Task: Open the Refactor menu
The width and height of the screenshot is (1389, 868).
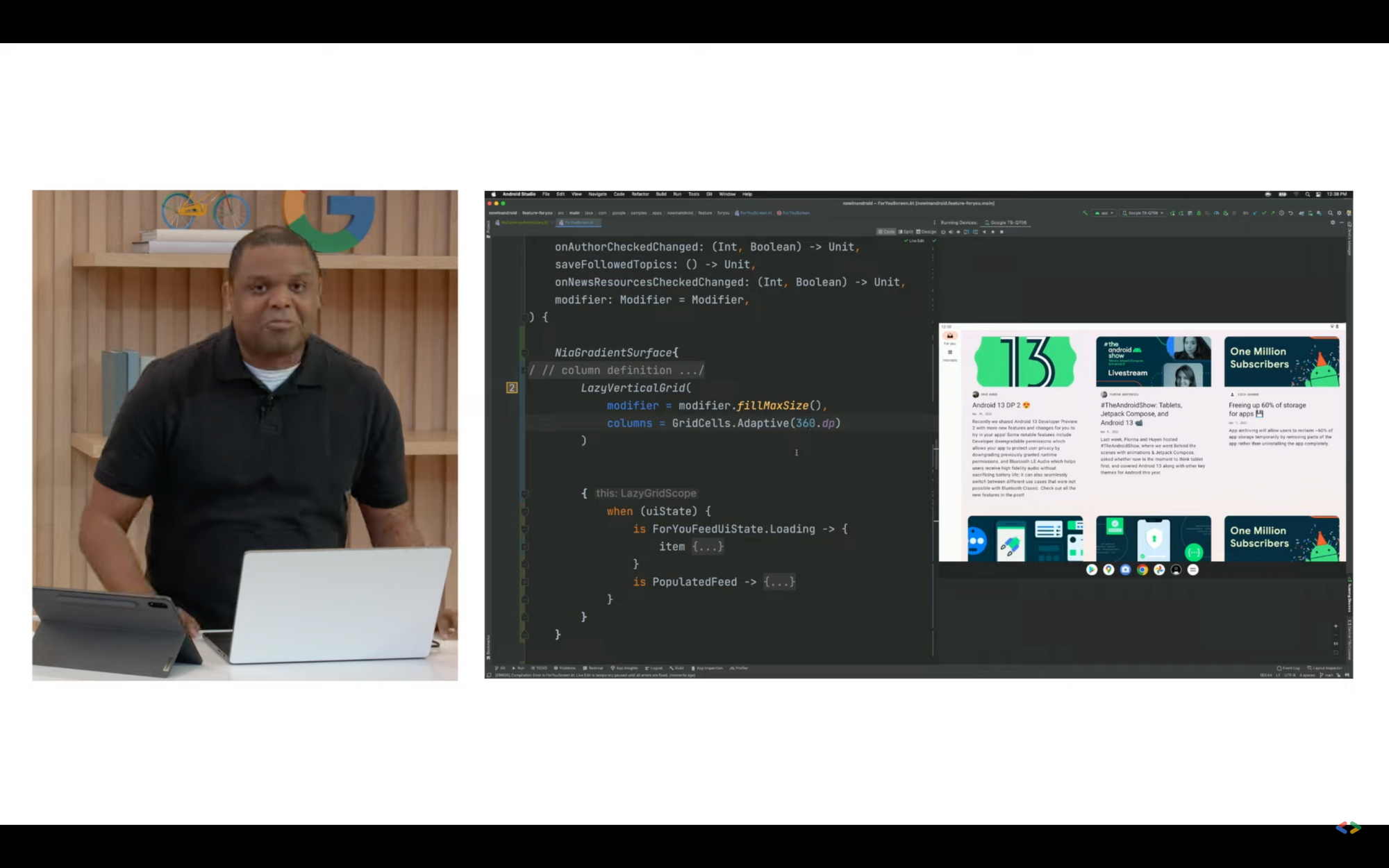Action: point(640,194)
